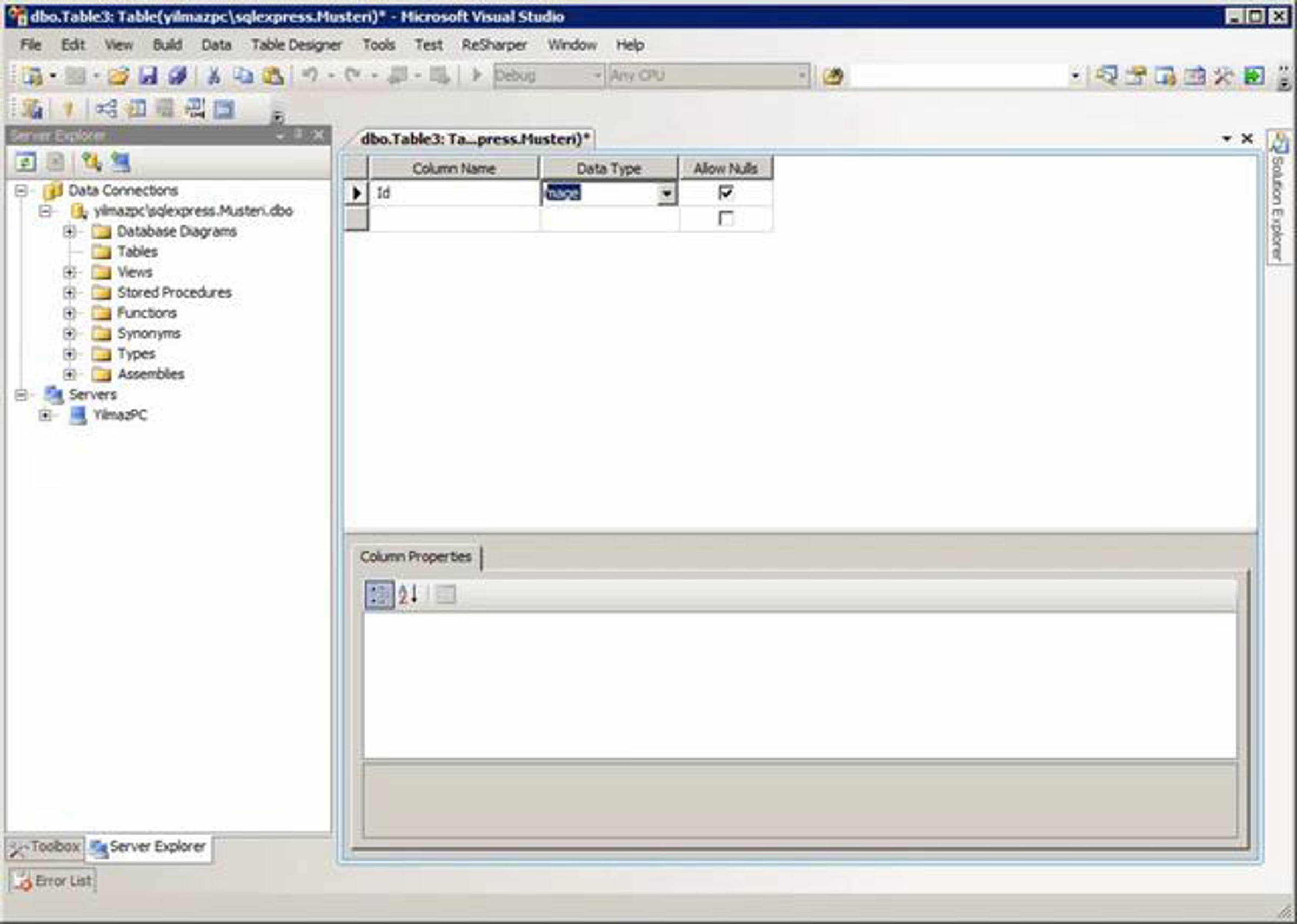1297x924 pixels.
Task: Click the Set Primary Key icon
Action: point(69,109)
